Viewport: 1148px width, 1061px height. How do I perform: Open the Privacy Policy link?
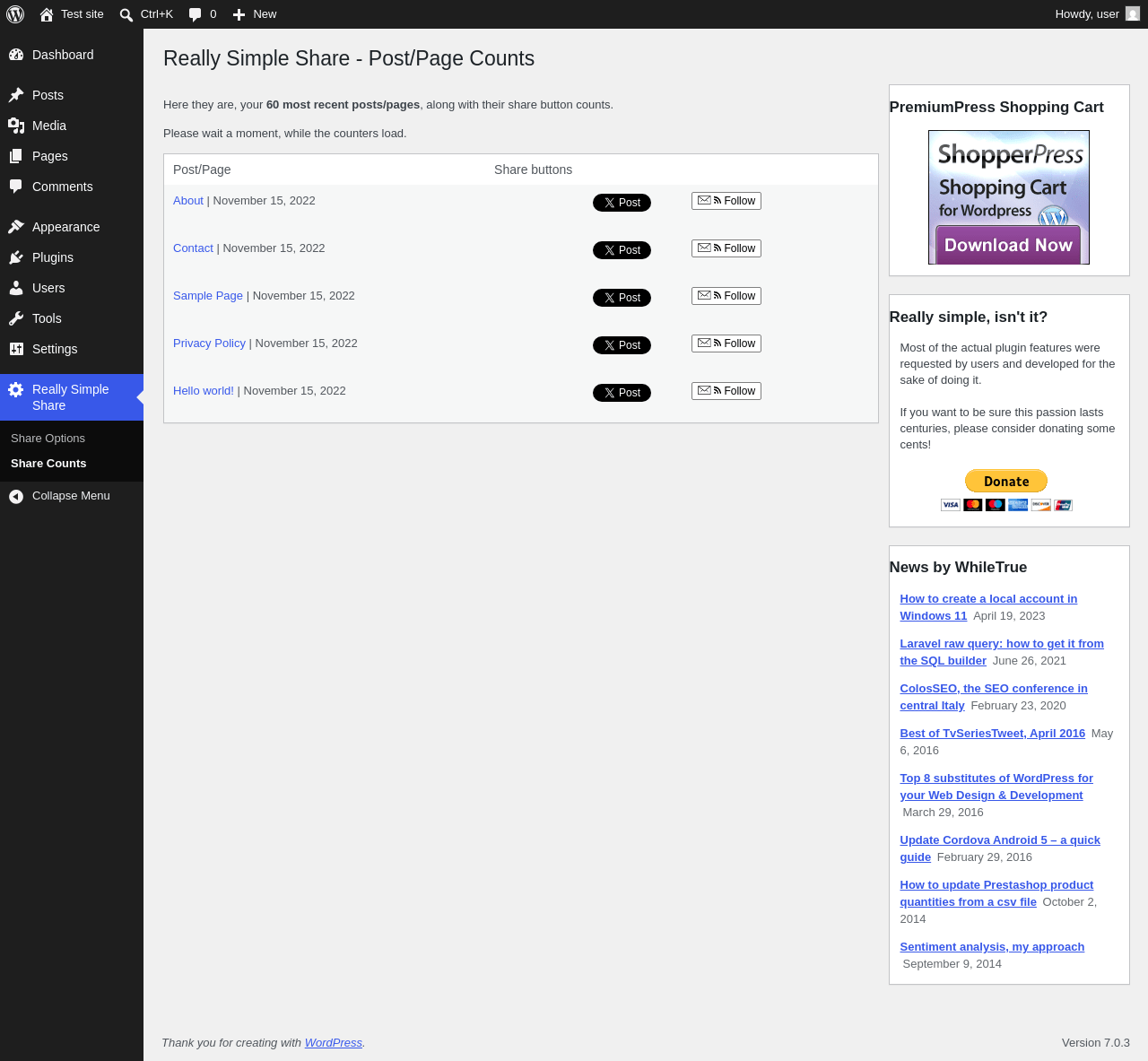[x=209, y=344]
